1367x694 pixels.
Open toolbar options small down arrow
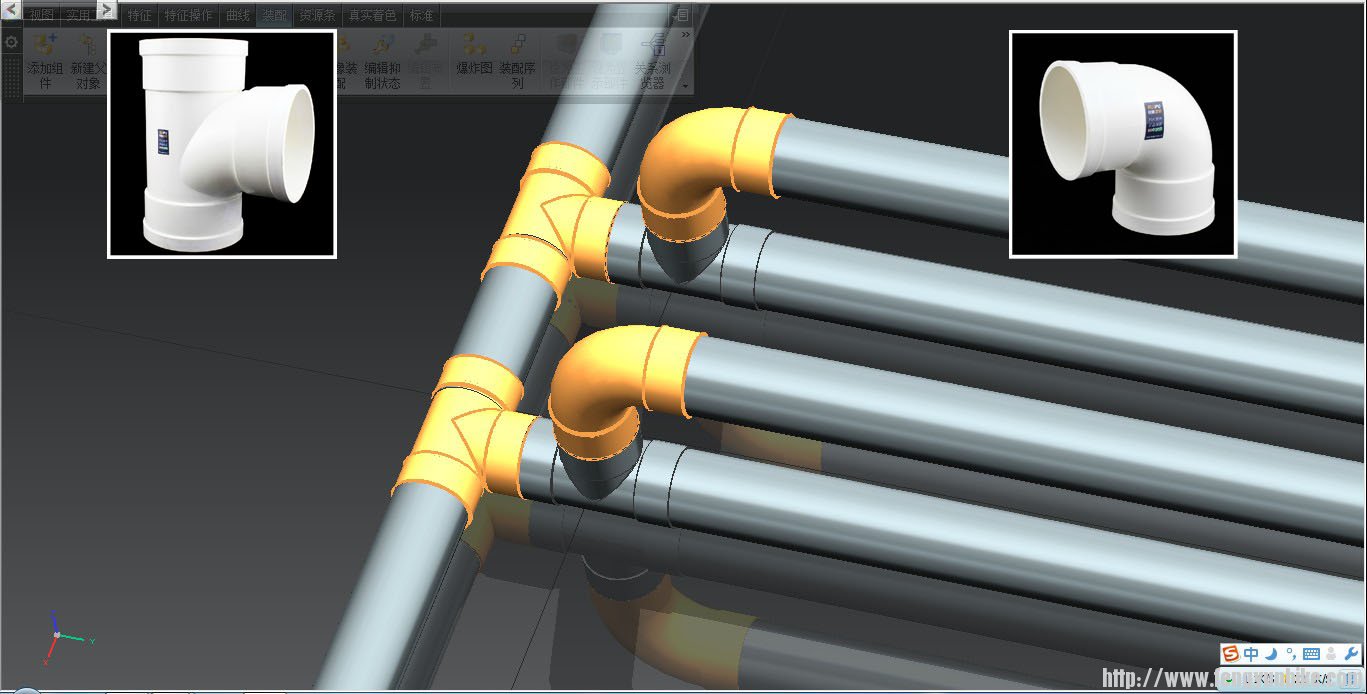point(685,86)
